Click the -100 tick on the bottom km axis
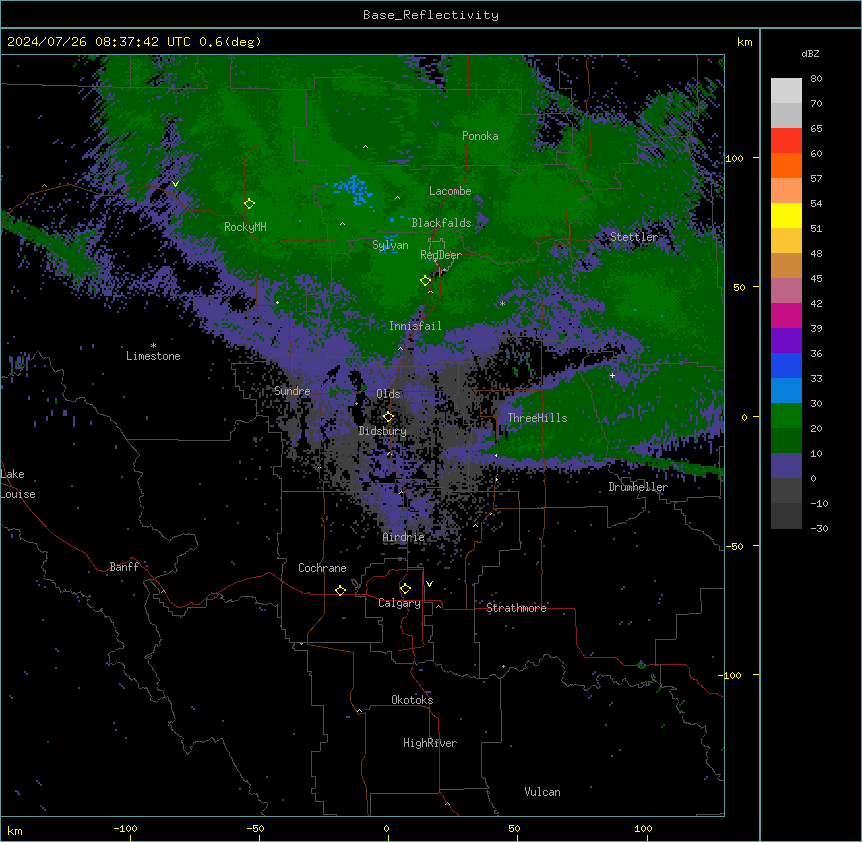Viewport: 862px width, 842px height. click(x=125, y=828)
